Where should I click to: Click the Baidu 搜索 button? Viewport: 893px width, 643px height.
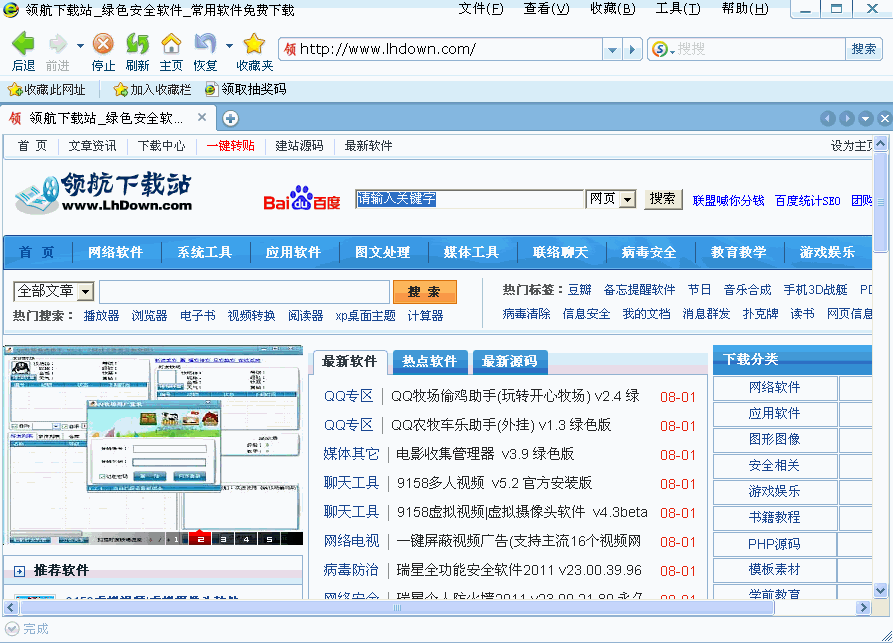tap(663, 199)
